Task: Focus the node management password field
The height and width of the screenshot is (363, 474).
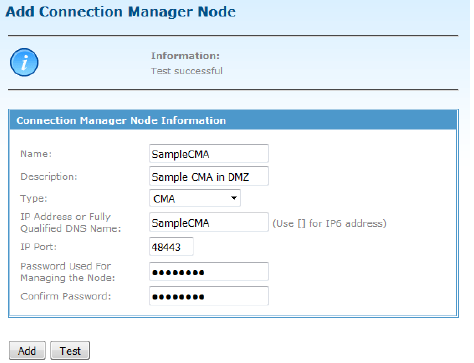Action: 209,272
